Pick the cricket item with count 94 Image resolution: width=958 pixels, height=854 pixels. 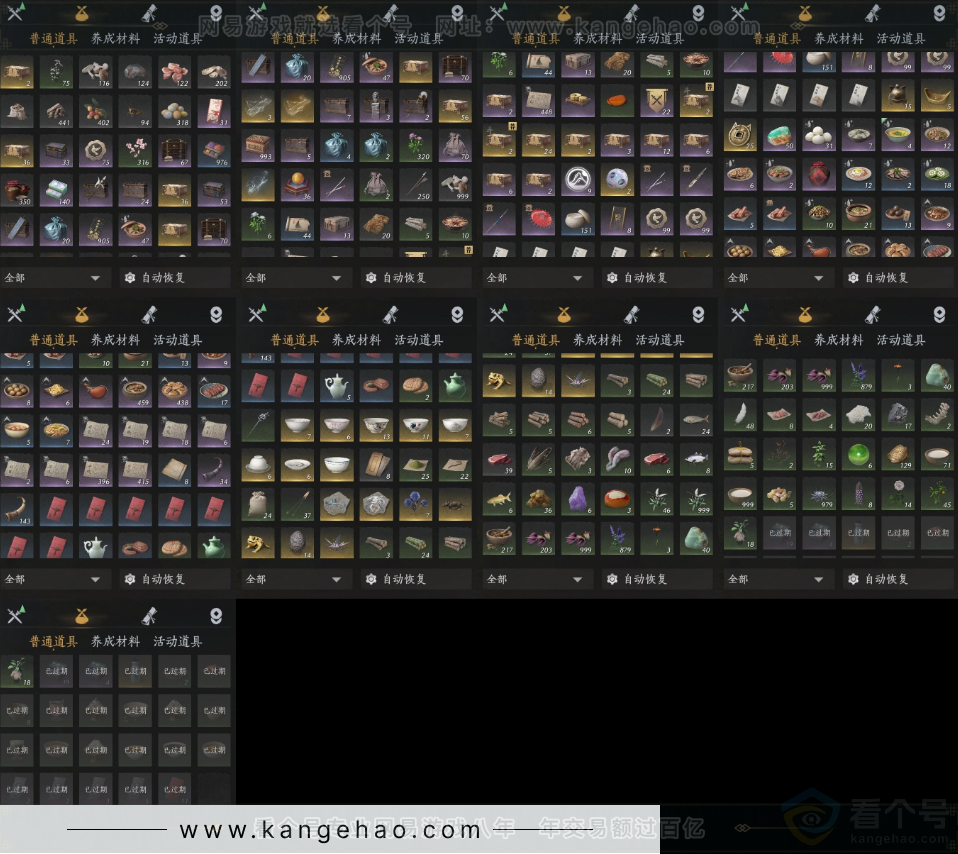coord(135,112)
